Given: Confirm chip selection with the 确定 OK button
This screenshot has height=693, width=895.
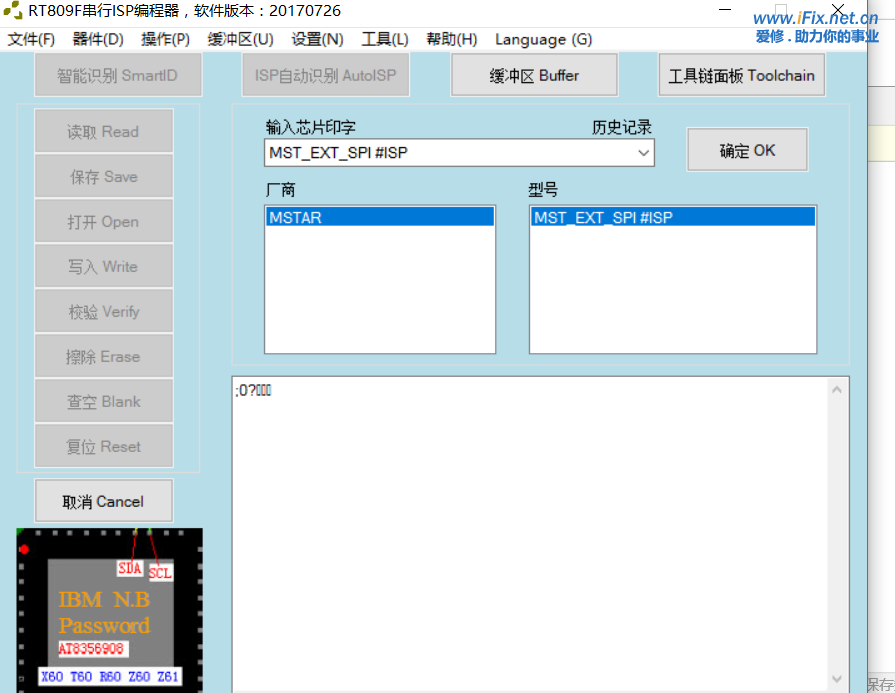Looking at the screenshot, I should click(747, 149).
